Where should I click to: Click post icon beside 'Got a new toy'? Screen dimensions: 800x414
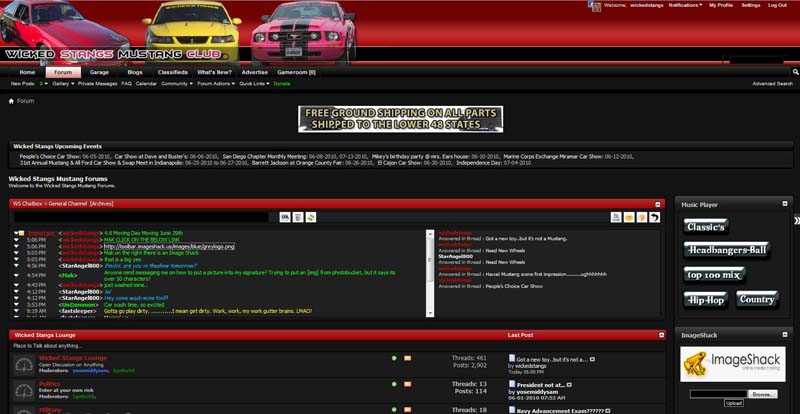pyautogui.click(x=512, y=358)
